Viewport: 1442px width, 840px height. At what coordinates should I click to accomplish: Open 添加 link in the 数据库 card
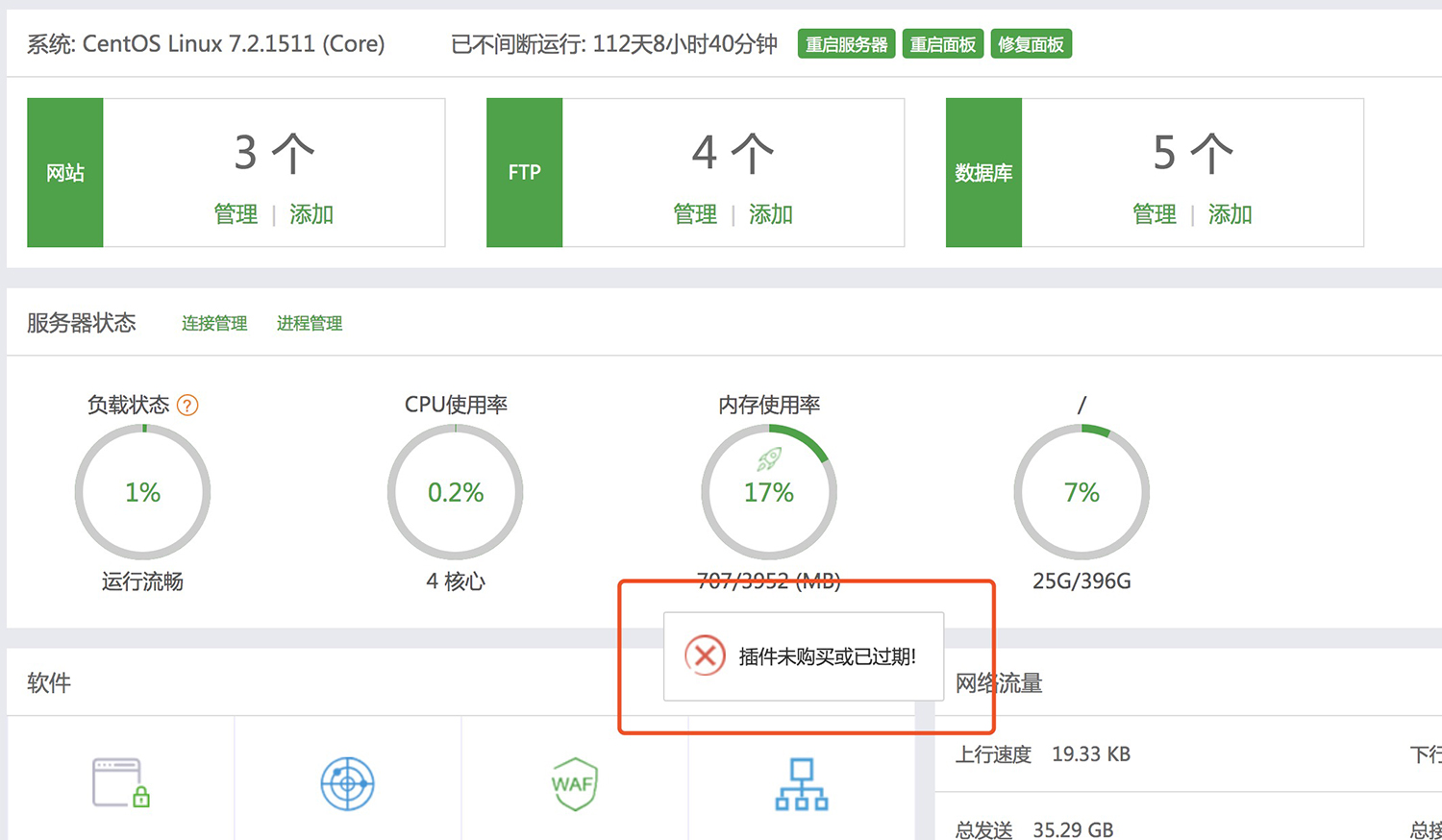click(1231, 214)
